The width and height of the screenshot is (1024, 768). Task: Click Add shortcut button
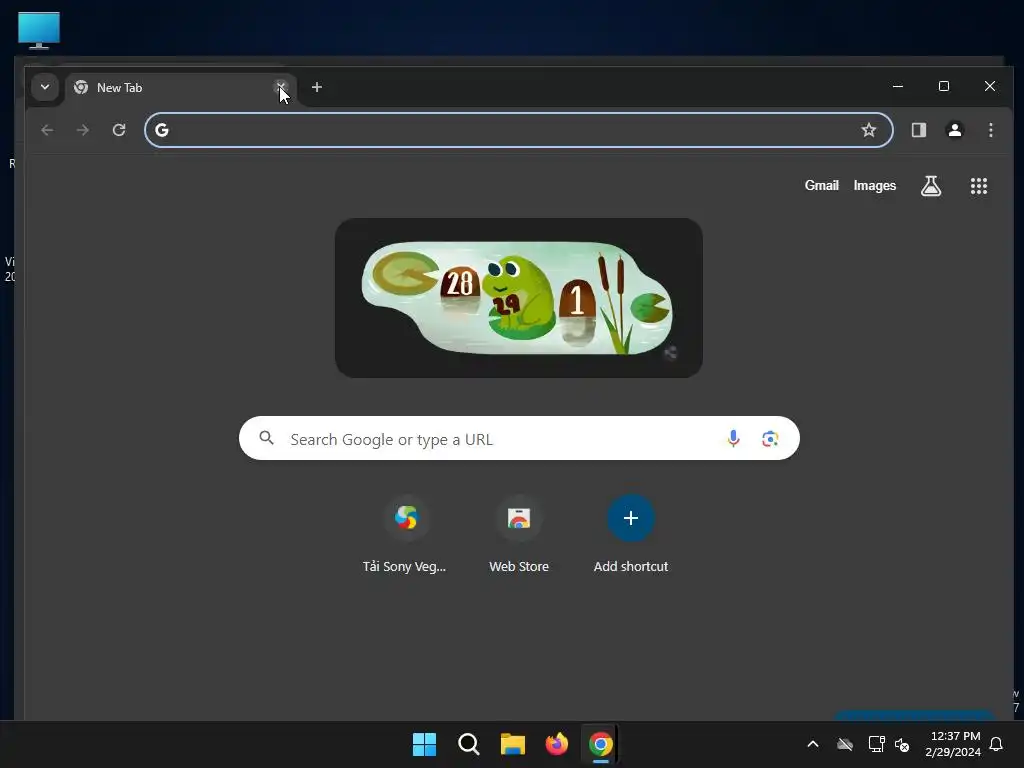pos(631,536)
